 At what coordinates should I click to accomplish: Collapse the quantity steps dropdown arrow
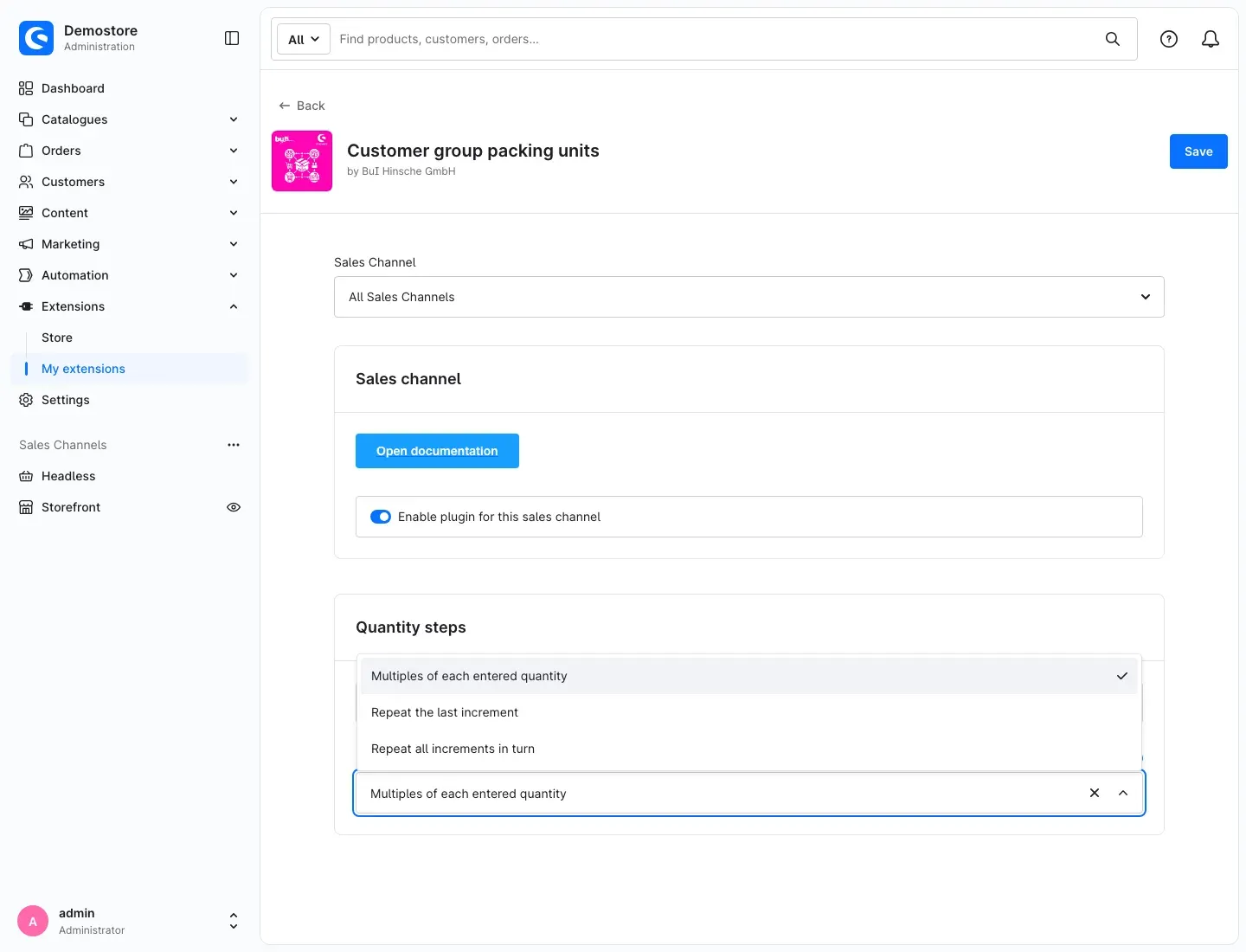1123,793
